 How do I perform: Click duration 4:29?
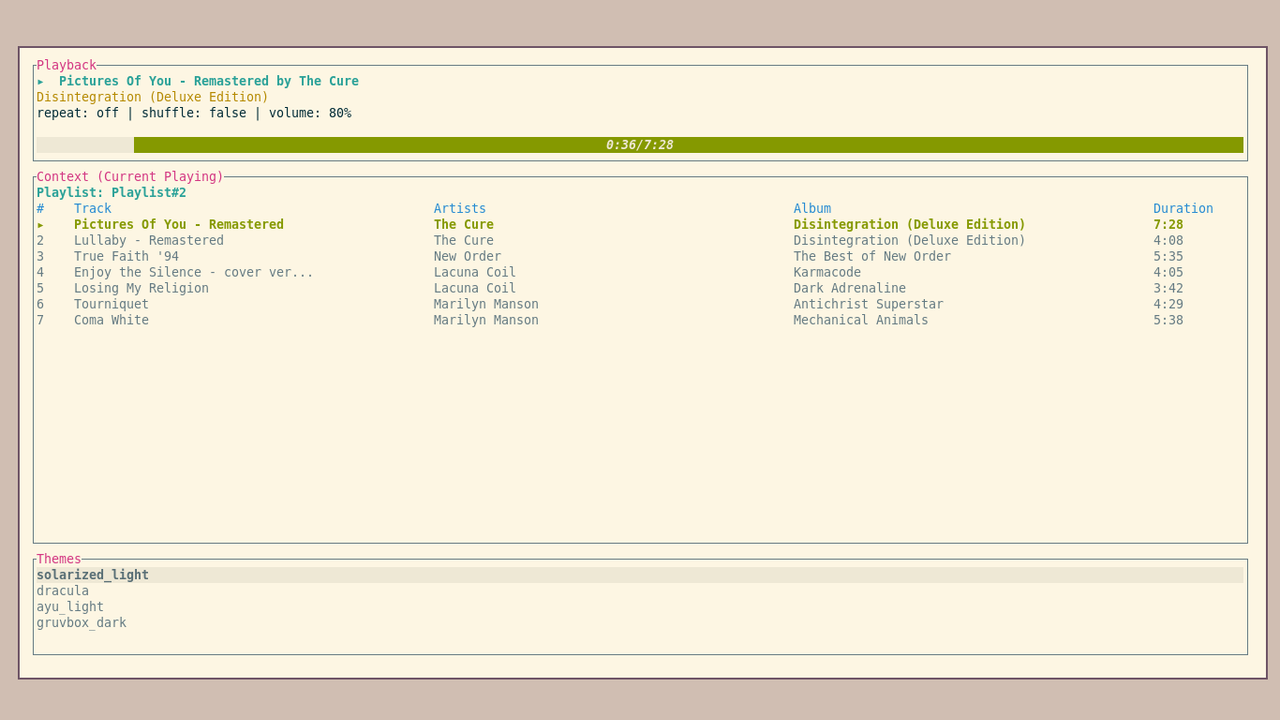(x=1168, y=305)
